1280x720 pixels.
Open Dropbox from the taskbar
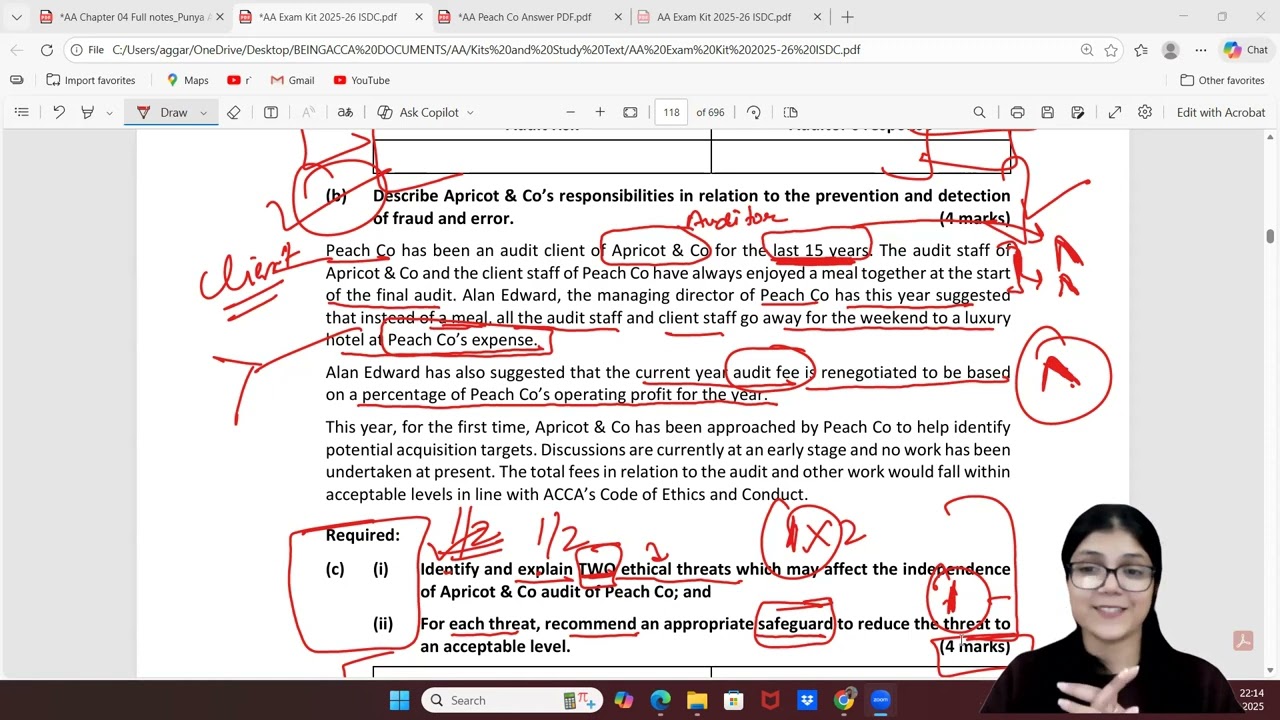coord(807,700)
